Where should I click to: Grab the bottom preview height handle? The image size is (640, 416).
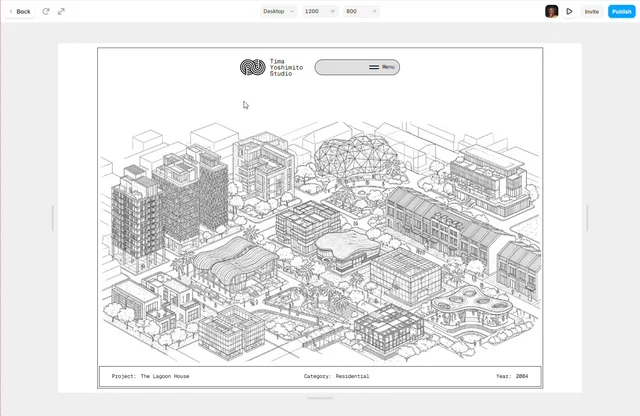tap(320, 398)
